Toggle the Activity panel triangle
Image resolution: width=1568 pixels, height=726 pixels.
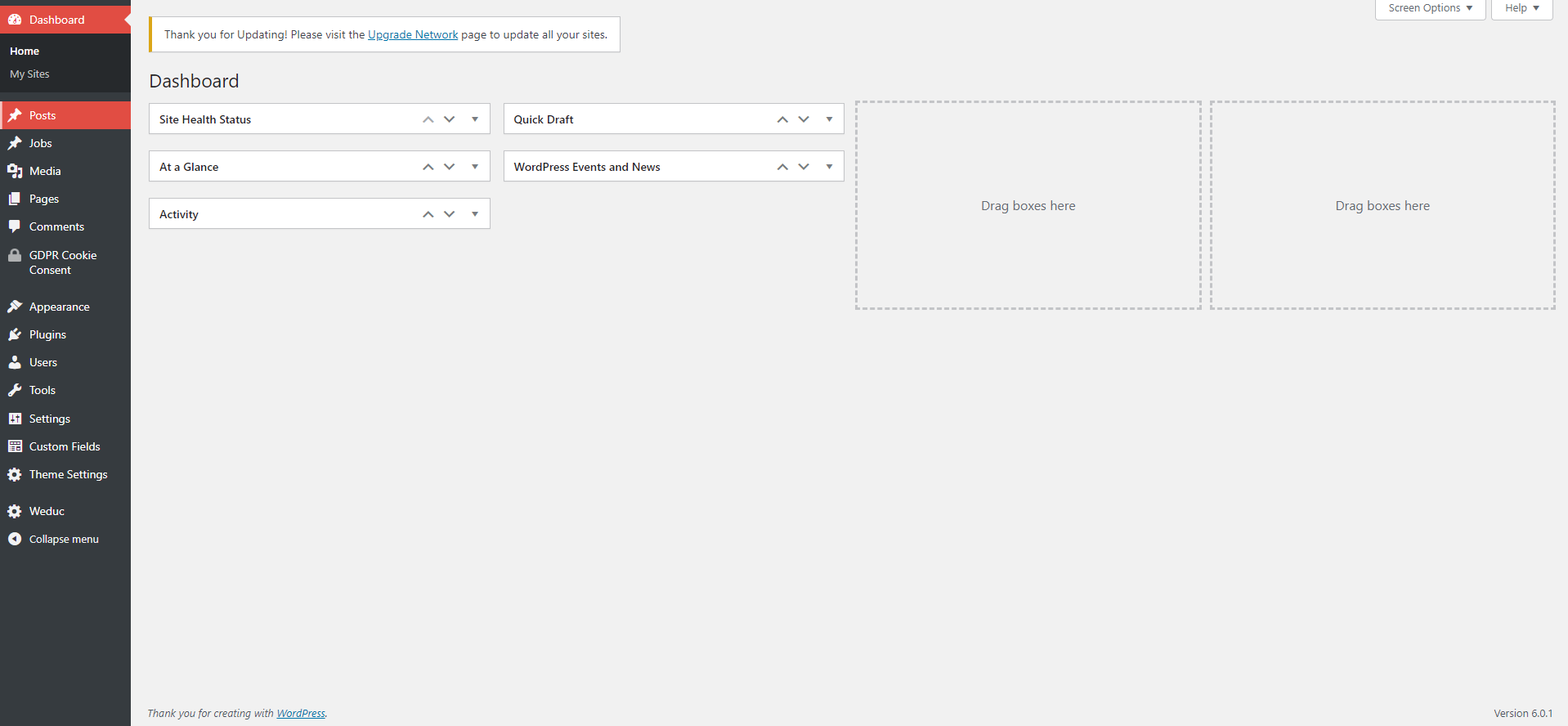point(474,214)
